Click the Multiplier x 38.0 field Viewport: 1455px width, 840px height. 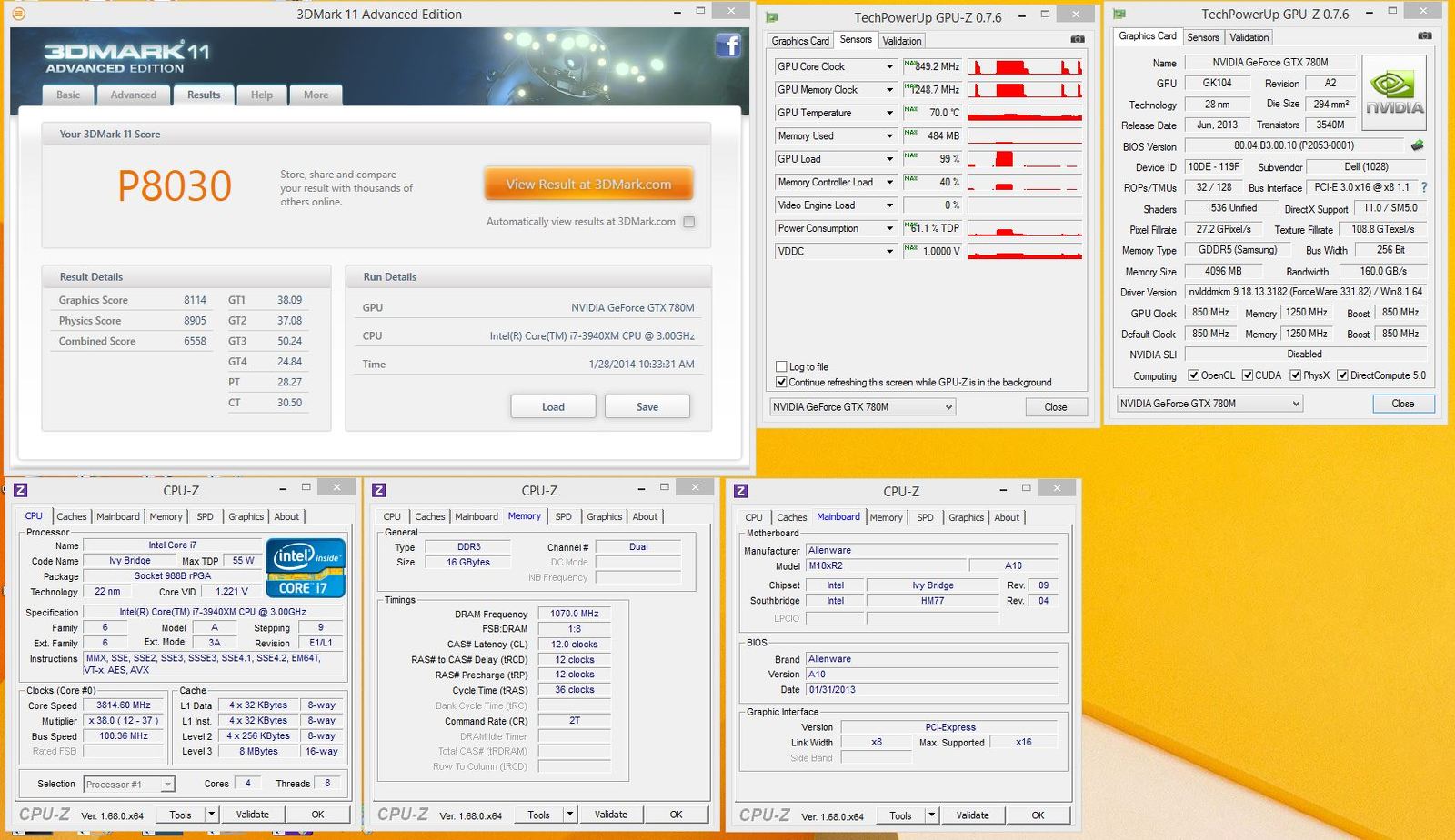point(124,720)
